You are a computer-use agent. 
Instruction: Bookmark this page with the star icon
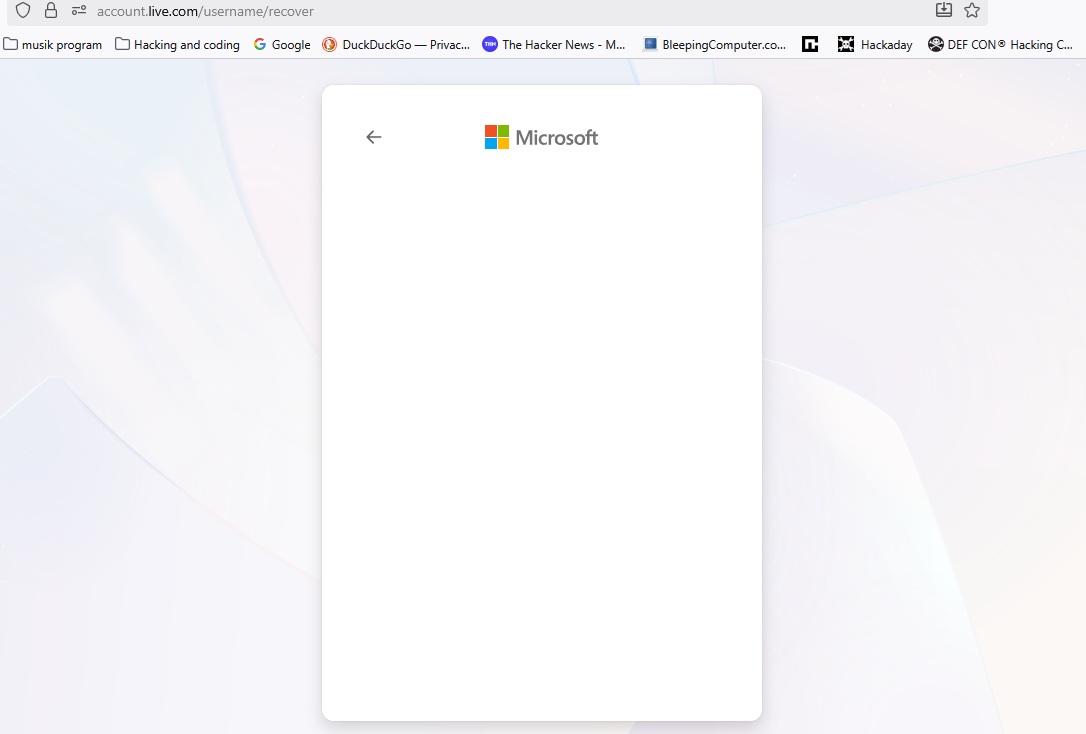[972, 10]
